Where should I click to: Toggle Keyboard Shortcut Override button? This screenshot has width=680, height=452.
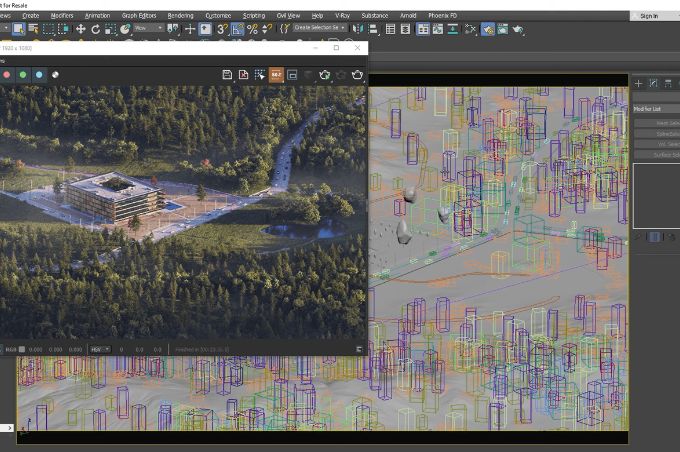point(205,29)
